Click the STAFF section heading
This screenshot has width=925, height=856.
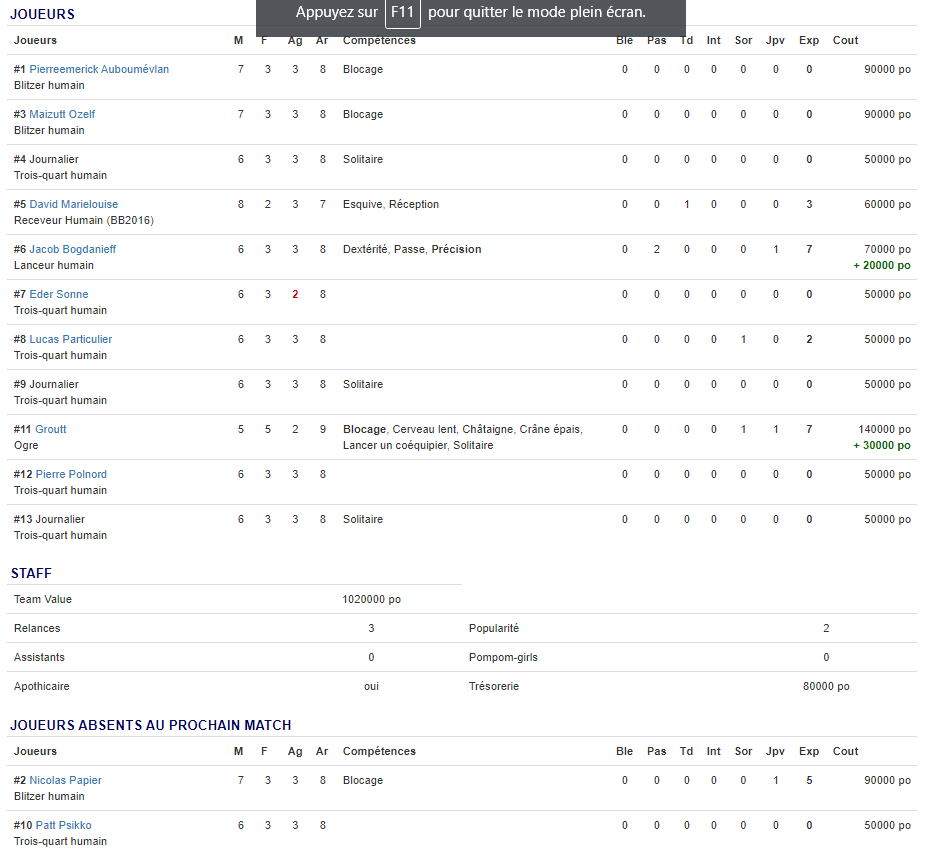[31, 573]
